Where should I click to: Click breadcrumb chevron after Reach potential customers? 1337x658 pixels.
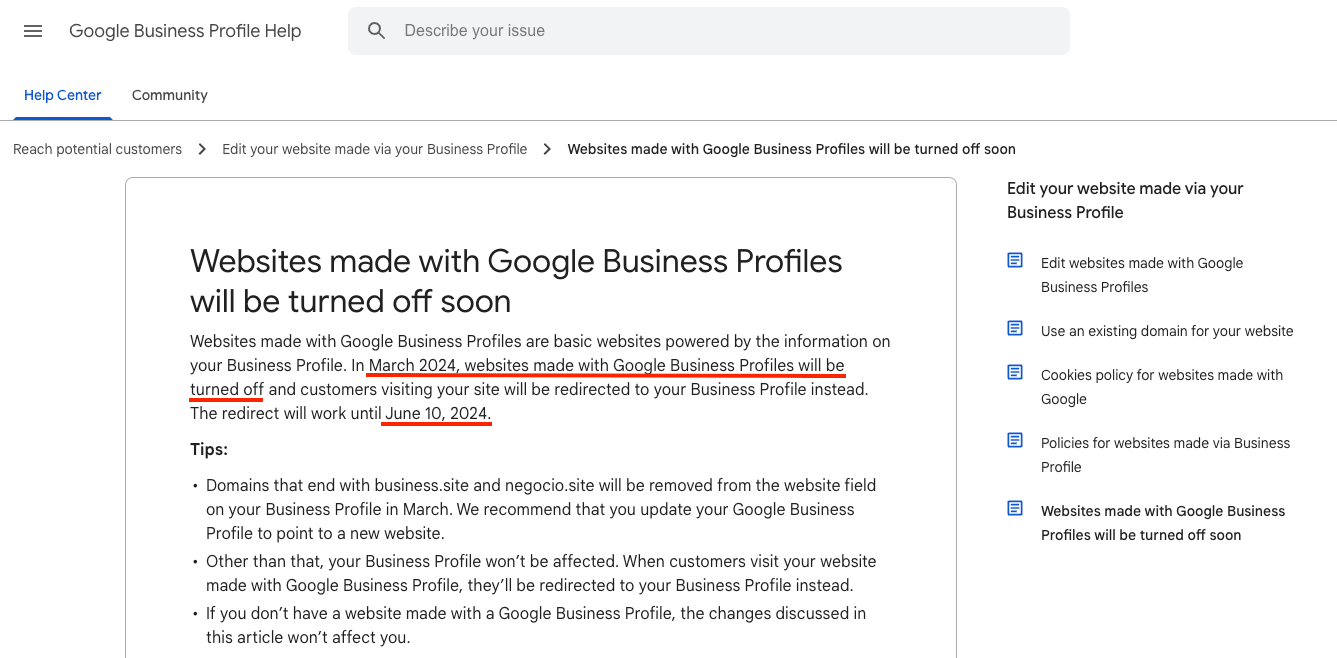(202, 149)
